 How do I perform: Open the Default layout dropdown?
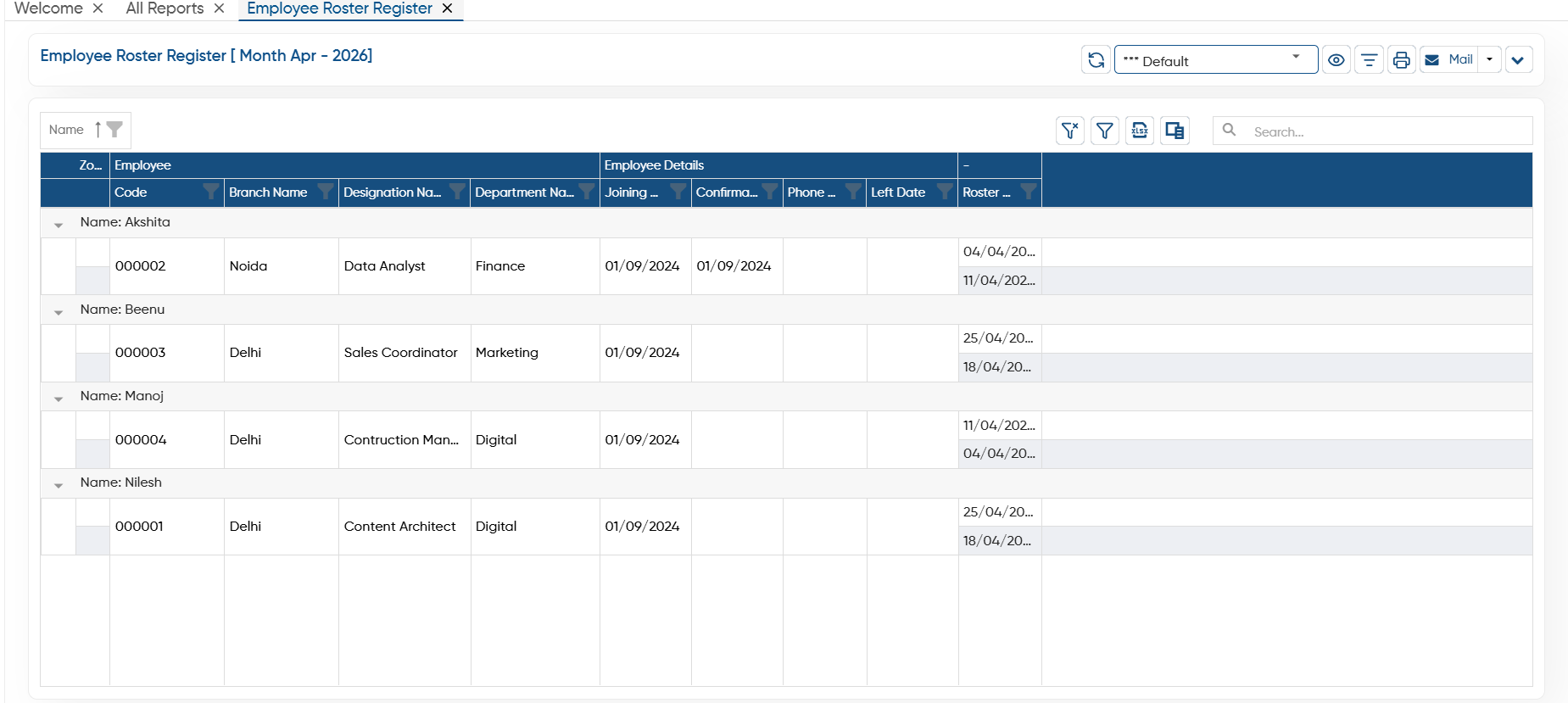pos(1215,60)
